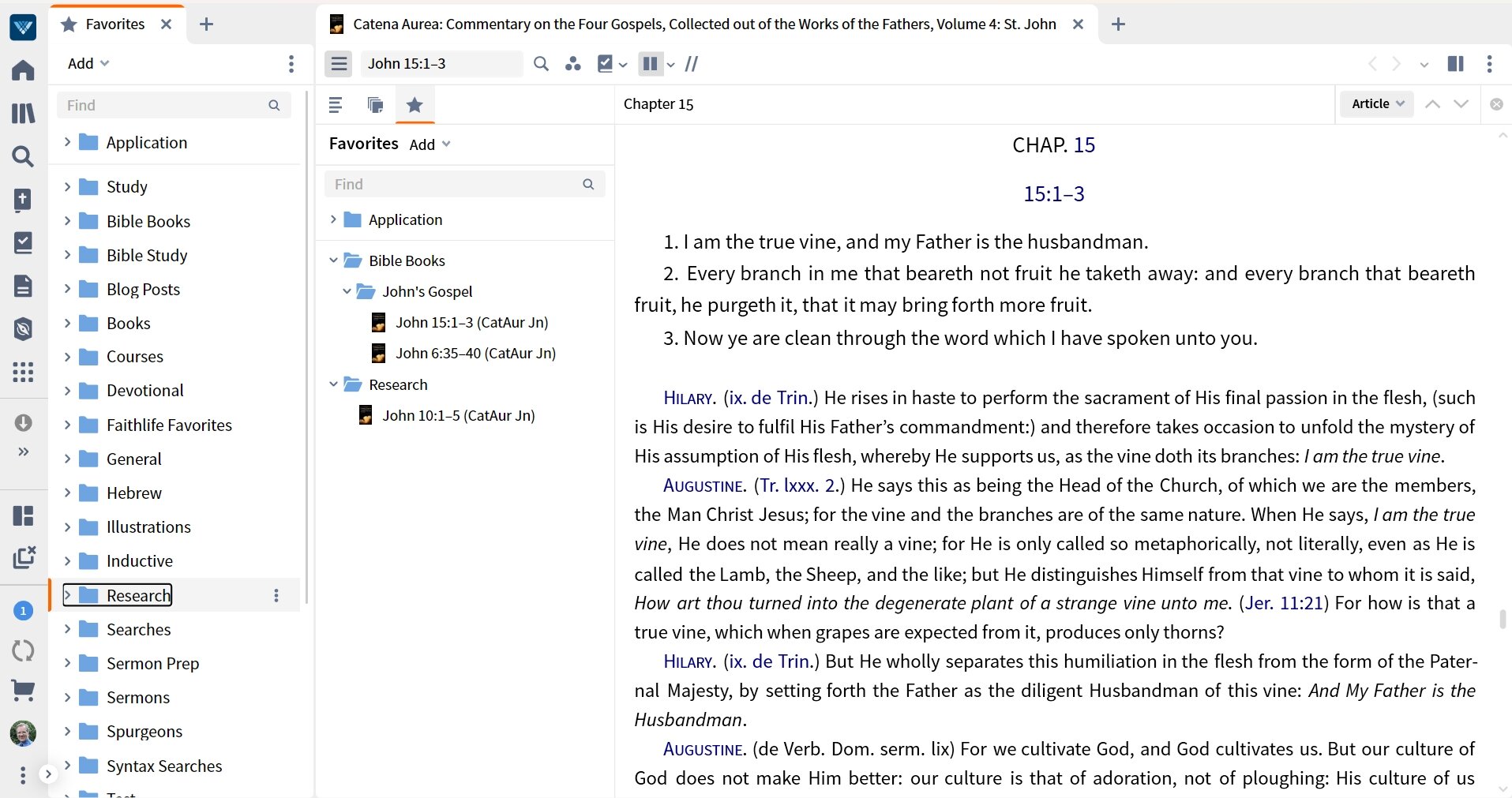Click the download arrow icon in the sidebar

(x=23, y=423)
